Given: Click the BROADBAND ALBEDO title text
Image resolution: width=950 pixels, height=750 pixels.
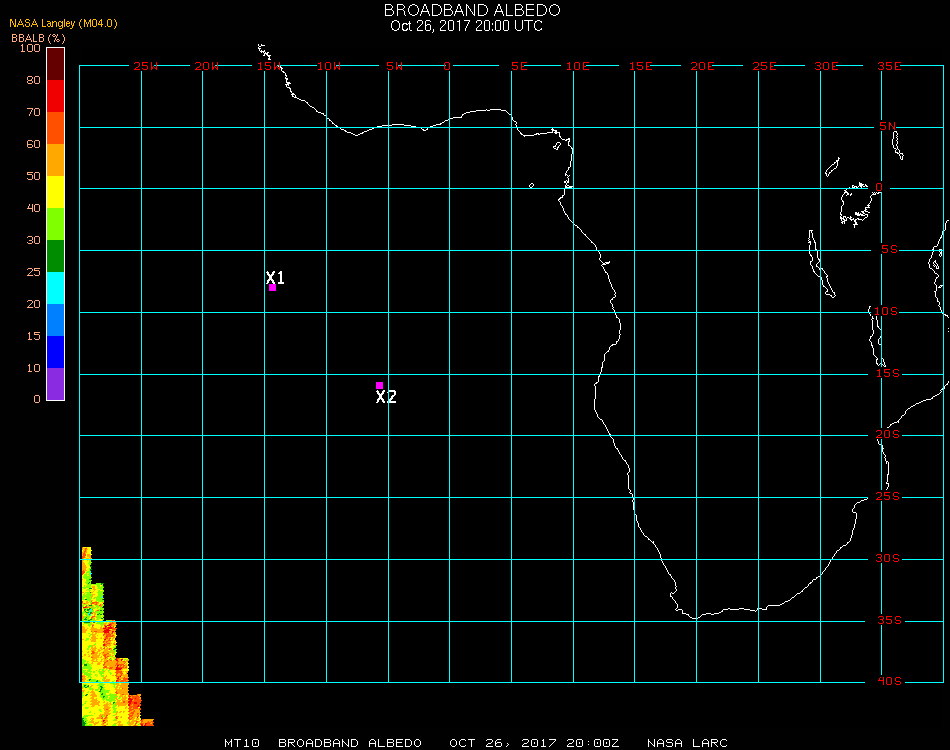Looking at the screenshot, I should point(472,10).
